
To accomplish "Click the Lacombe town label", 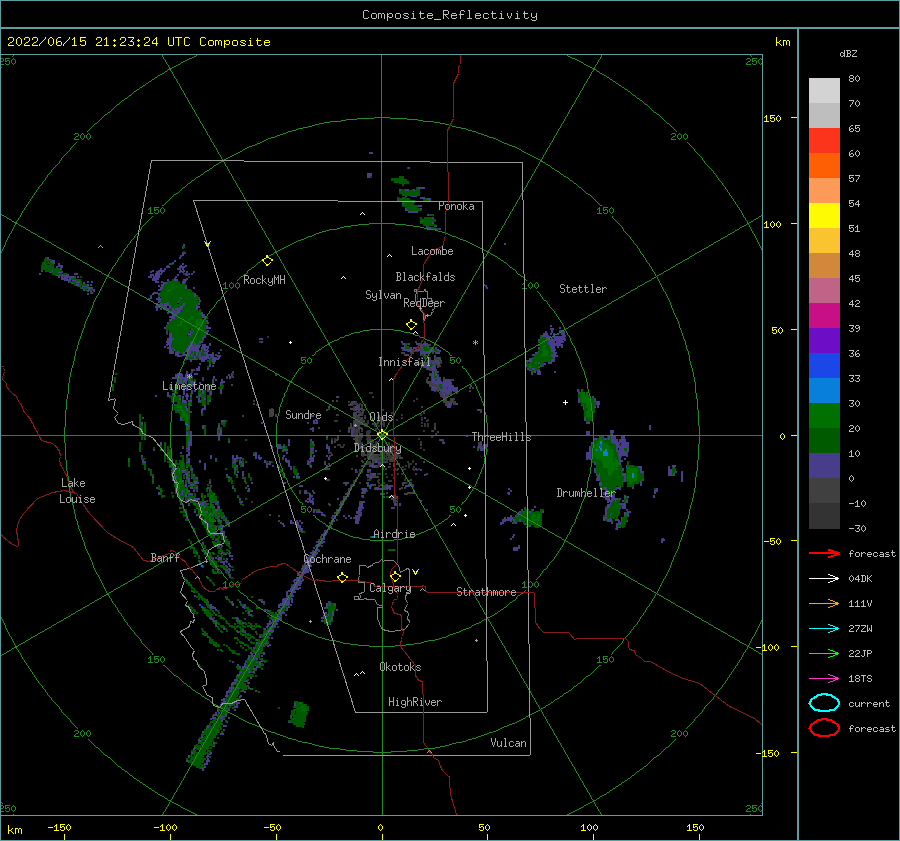I will 432,251.
